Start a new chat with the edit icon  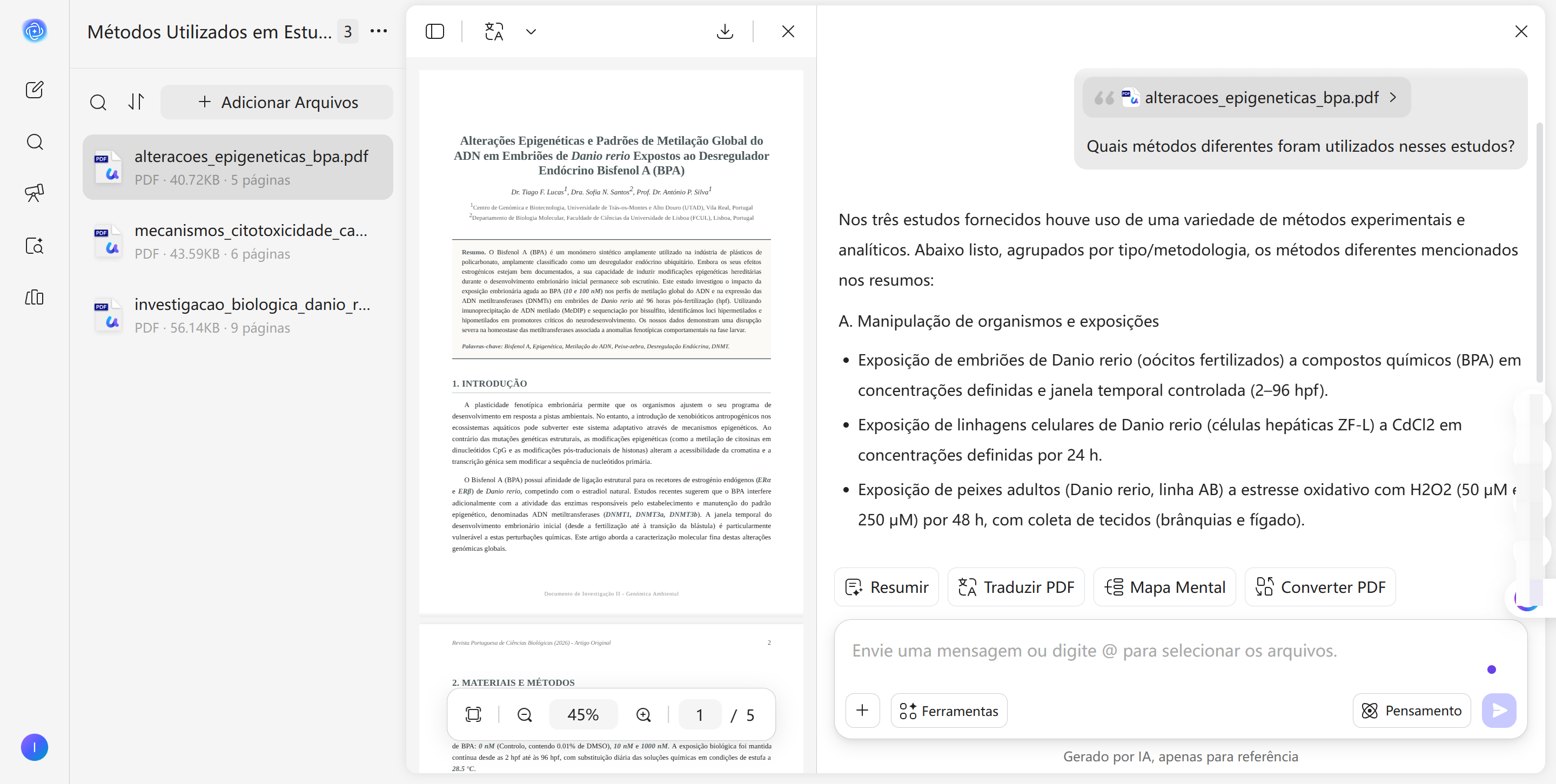click(35, 89)
